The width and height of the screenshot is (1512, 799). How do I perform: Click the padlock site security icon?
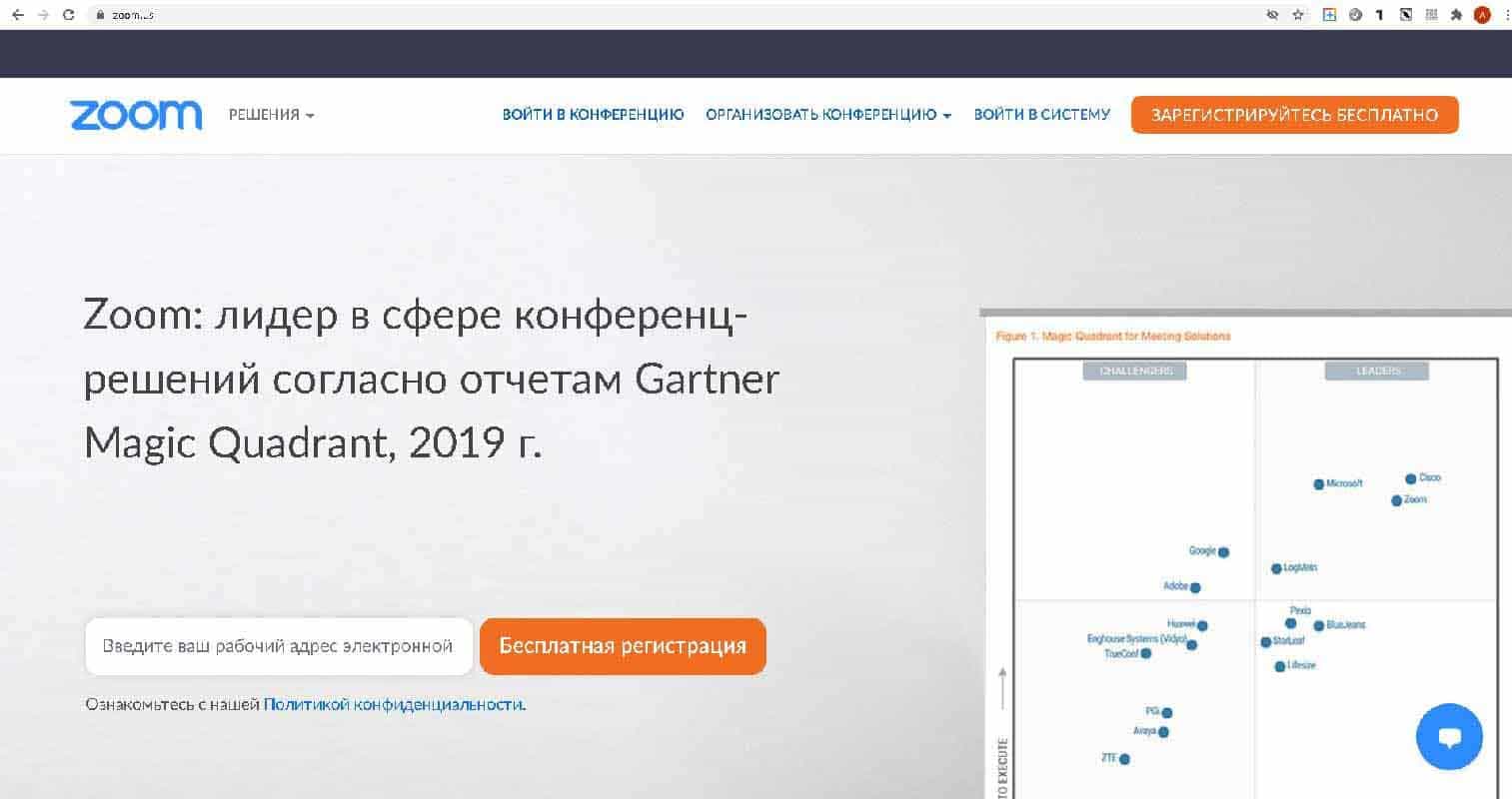(x=100, y=15)
